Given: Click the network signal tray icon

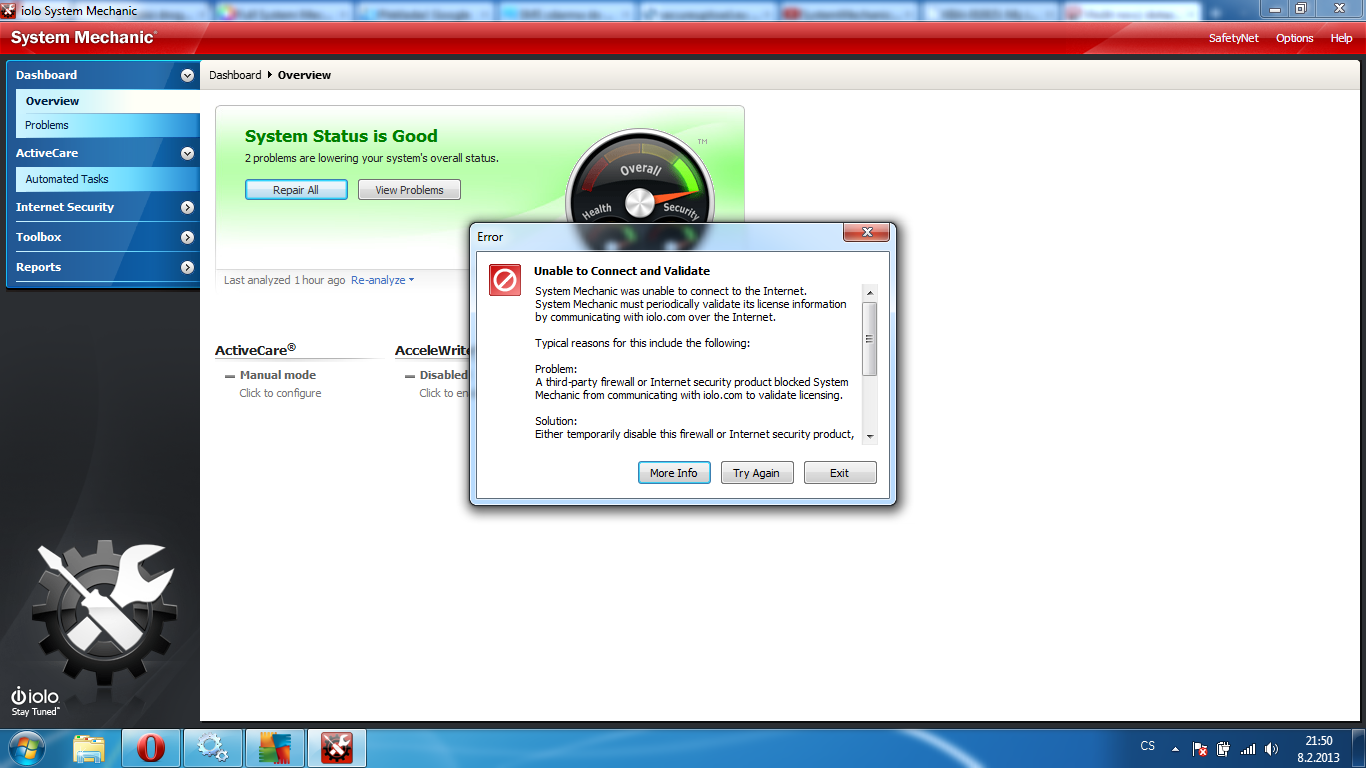Looking at the screenshot, I should (x=1248, y=748).
